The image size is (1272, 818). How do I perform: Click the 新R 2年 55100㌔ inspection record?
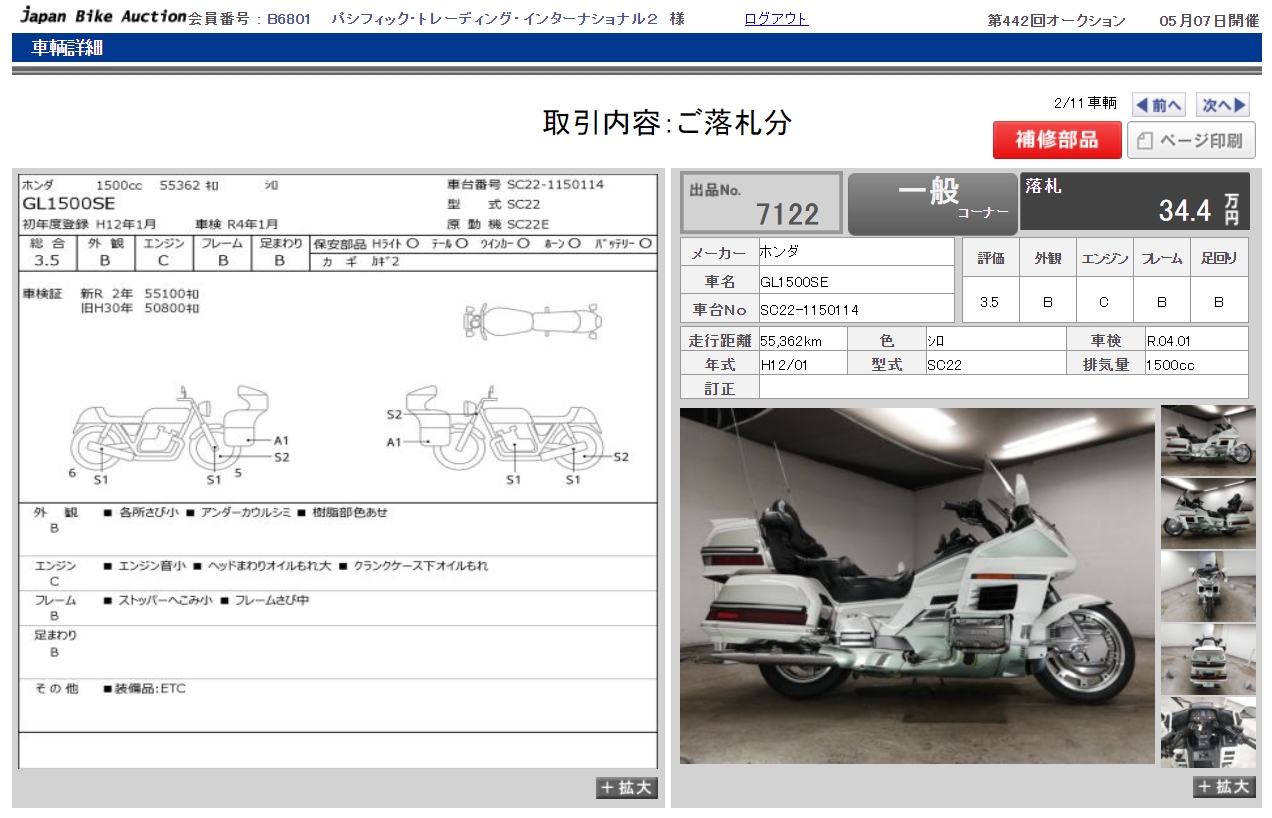click(140, 294)
